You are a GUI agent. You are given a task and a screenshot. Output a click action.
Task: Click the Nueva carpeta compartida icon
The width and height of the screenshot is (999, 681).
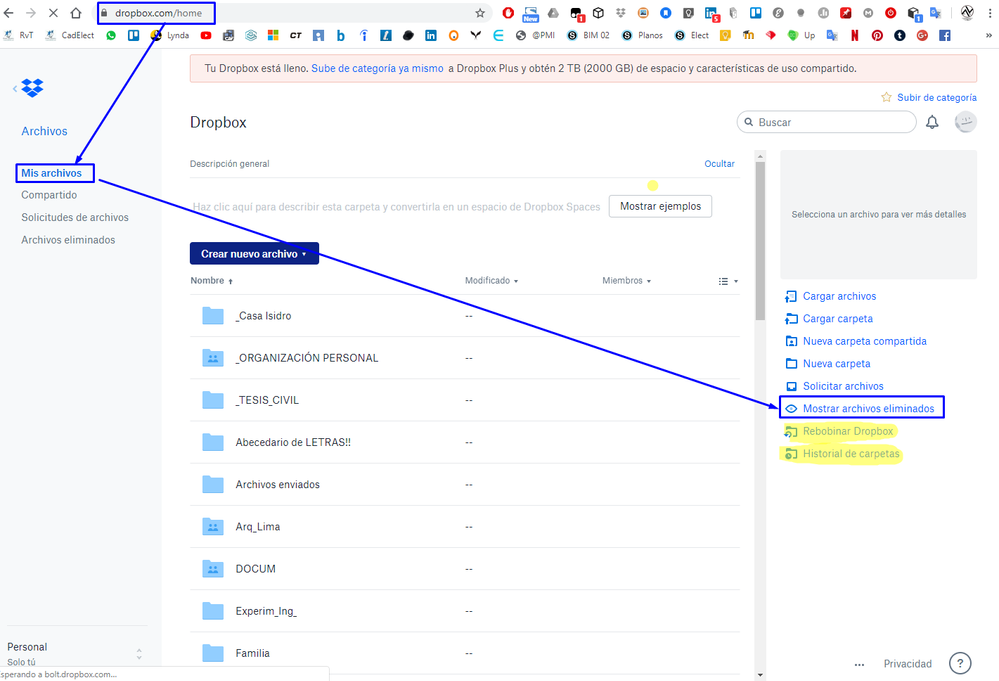(791, 341)
